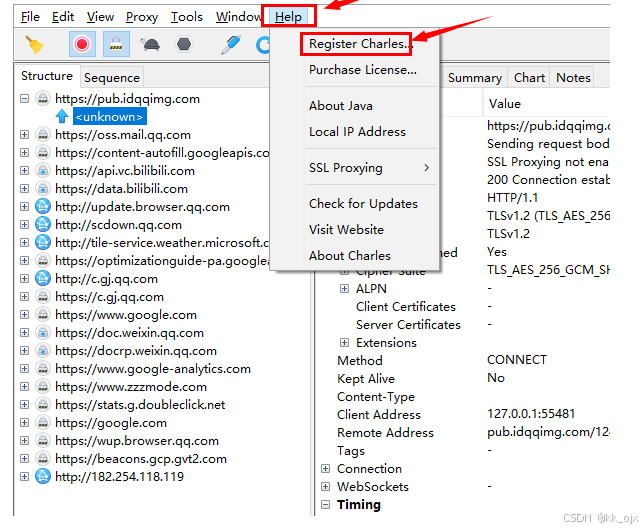Click the blue pen compose icon
The width and height of the screenshot is (644, 529).
[x=231, y=44]
